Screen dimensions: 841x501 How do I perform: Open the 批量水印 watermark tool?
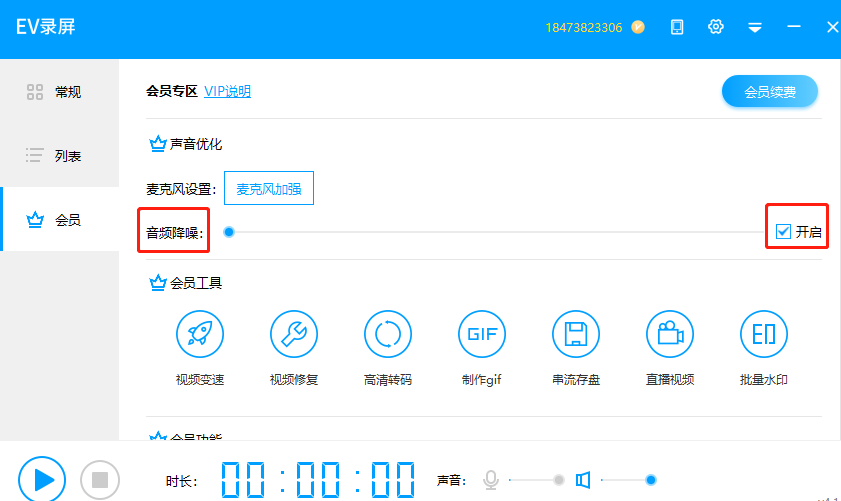click(x=764, y=334)
